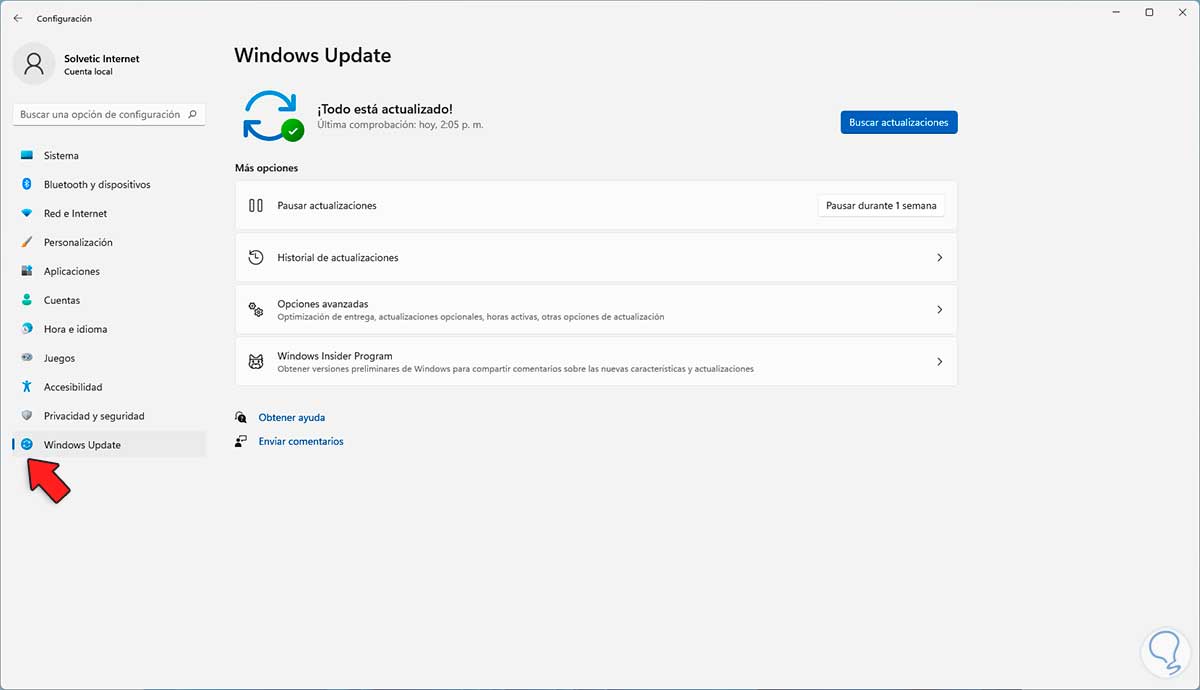Viewport: 1200px width, 690px height.
Task: Select the Personalización brush icon
Action: pyautogui.click(x=26, y=243)
